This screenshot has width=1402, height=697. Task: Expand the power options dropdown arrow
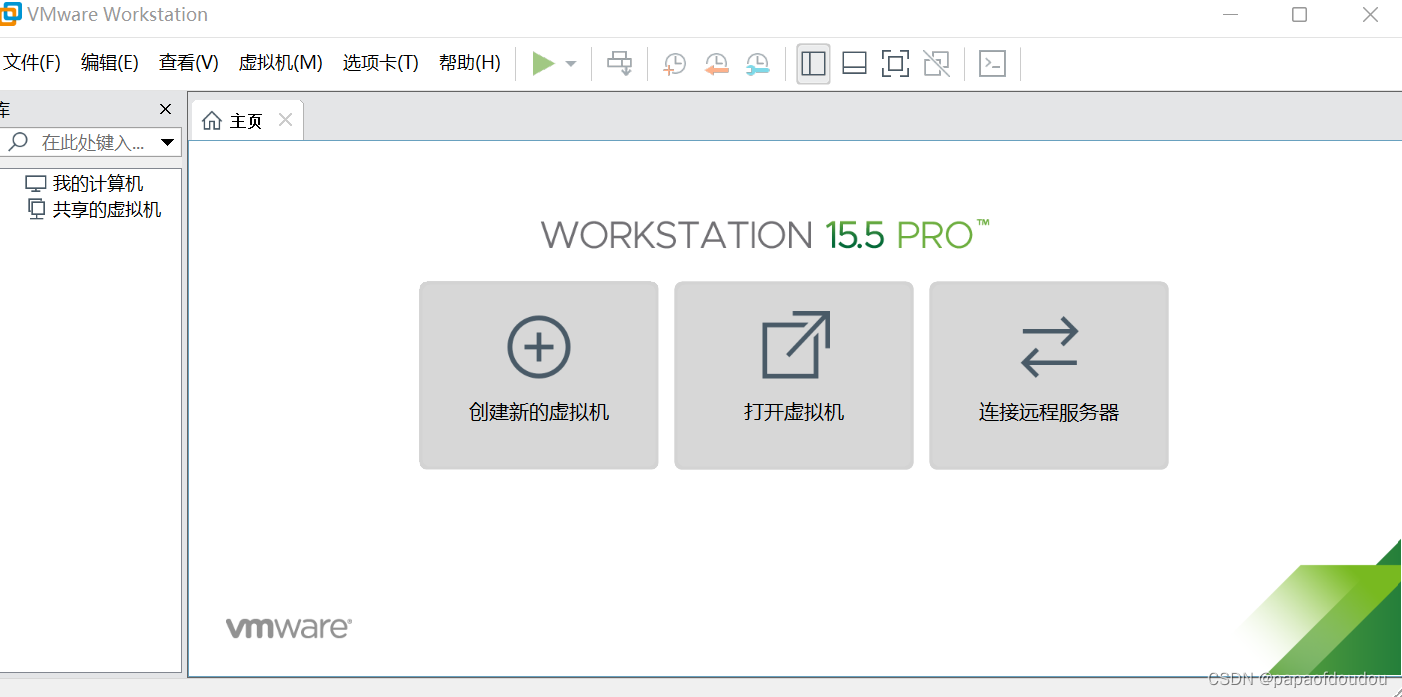coord(571,64)
